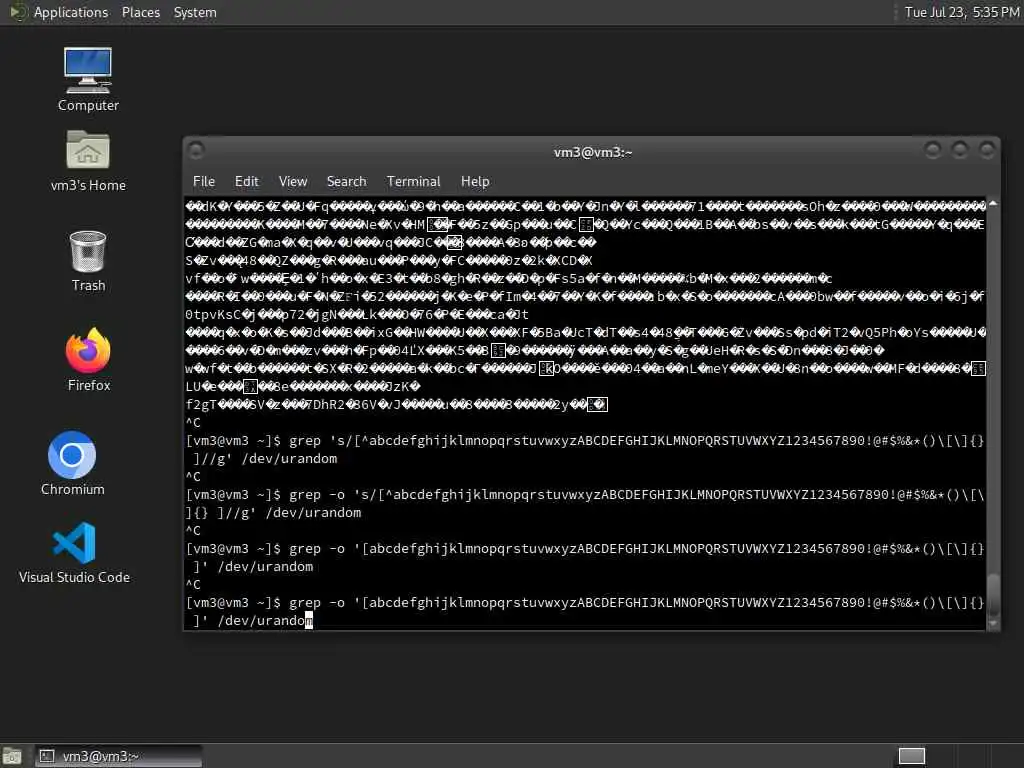Click the 'Computer' label under the icon
Image resolution: width=1024 pixels, height=768 pixels.
(88, 105)
